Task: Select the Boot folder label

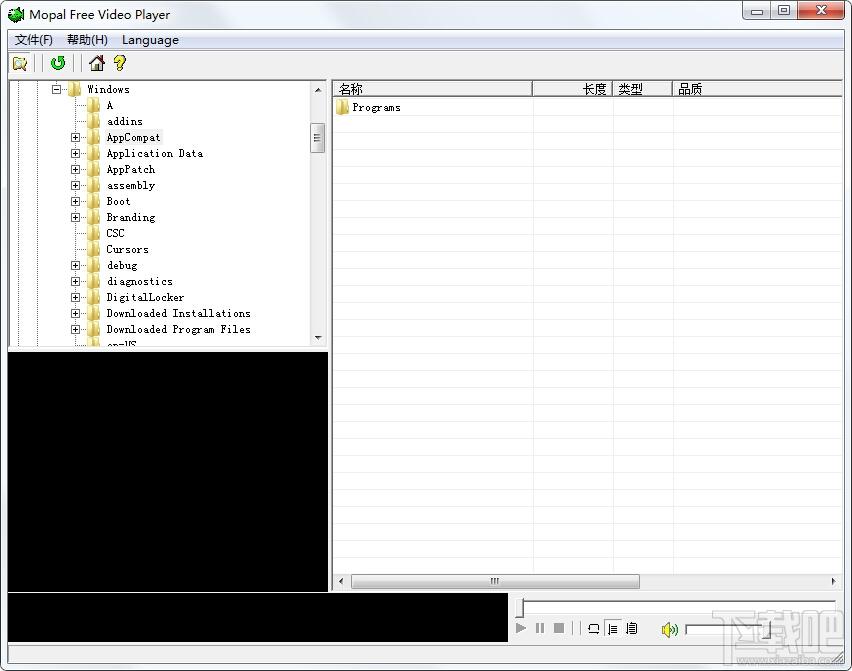Action: tap(118, 202)
